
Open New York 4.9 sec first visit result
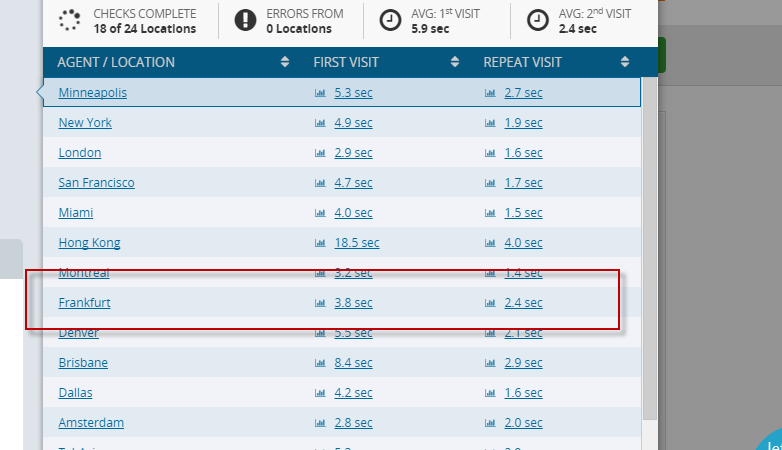click(353, 123)
